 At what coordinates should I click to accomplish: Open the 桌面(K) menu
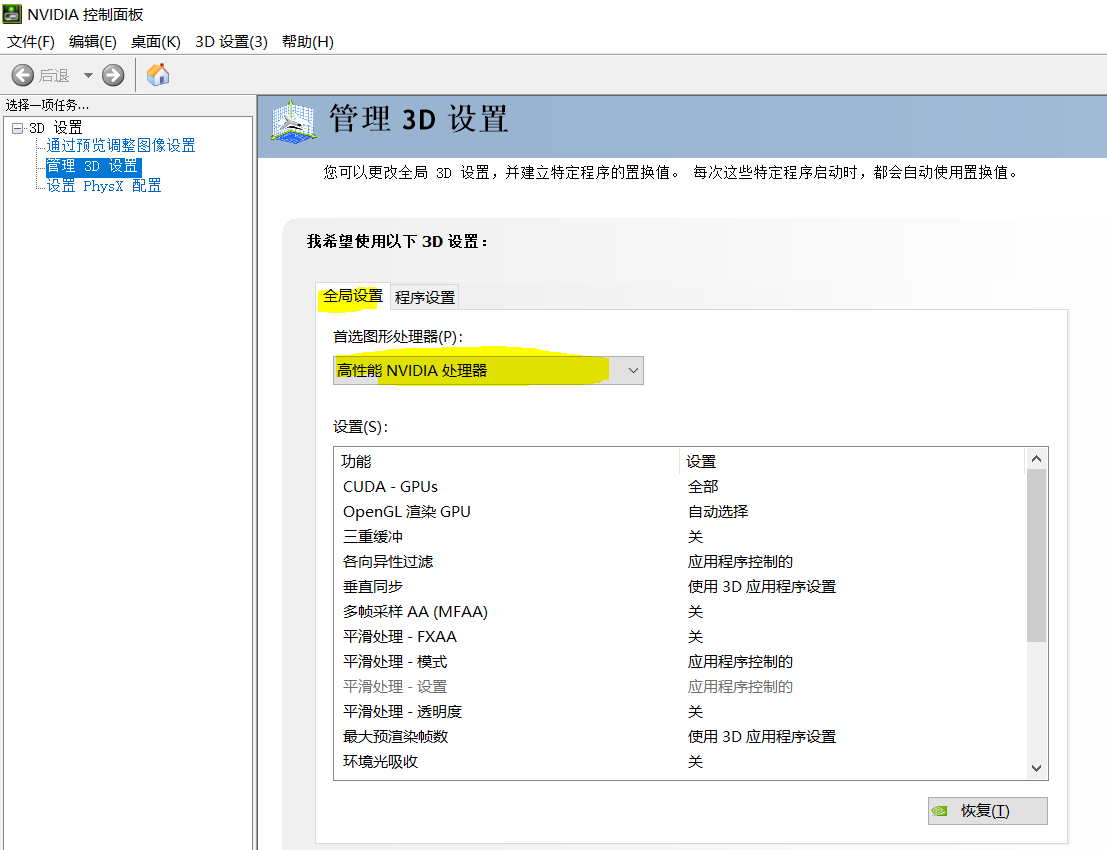click(x=155, y=42)
